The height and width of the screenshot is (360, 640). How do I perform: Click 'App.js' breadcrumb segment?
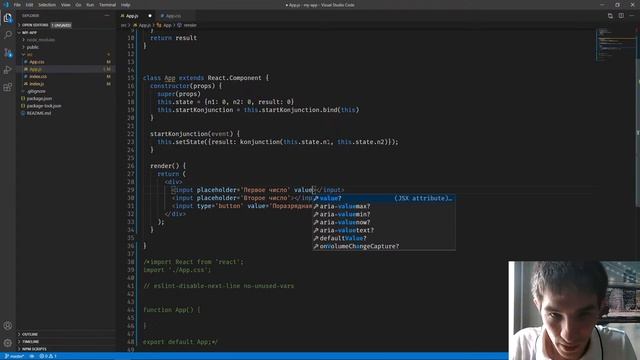click(x=142, y=25)
